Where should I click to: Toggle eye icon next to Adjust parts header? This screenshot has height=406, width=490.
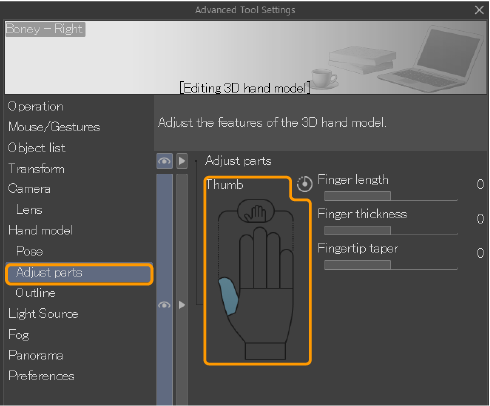[x=164, y=161]
